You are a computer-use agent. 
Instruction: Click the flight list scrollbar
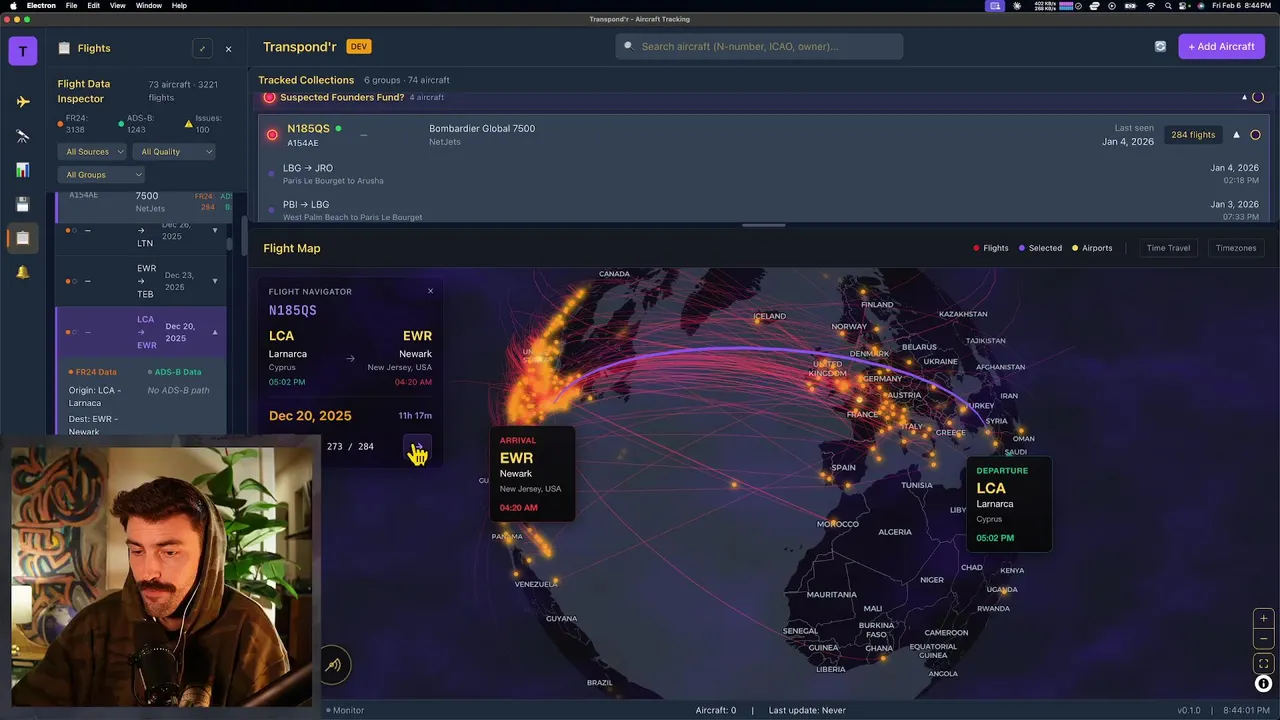(x=229, y=243)
